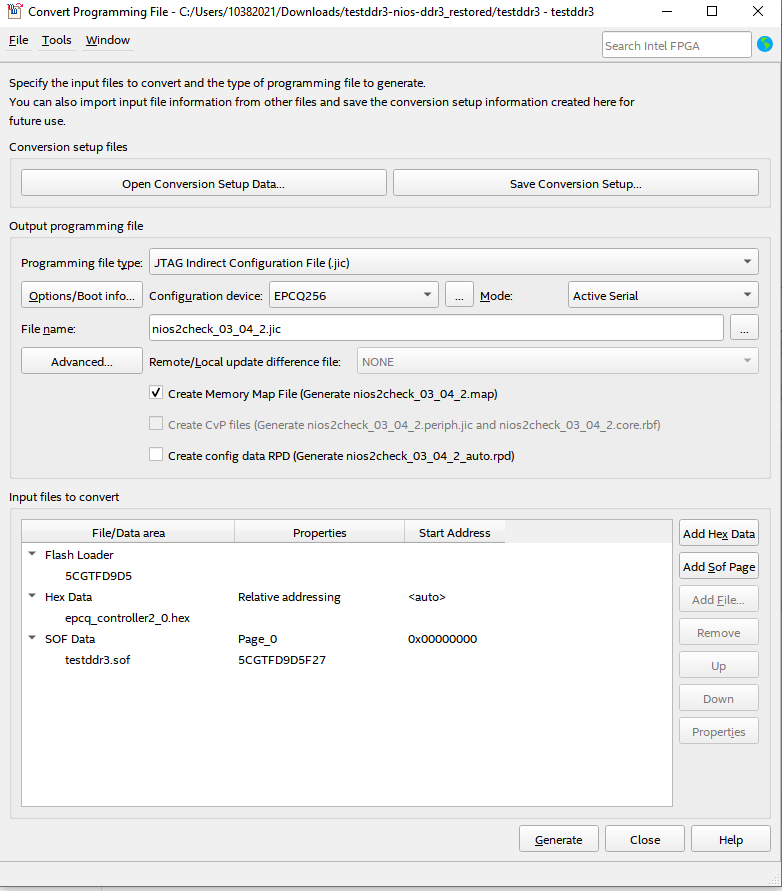
Task: Select the SOF Data row label
Action: pos(70,639)
